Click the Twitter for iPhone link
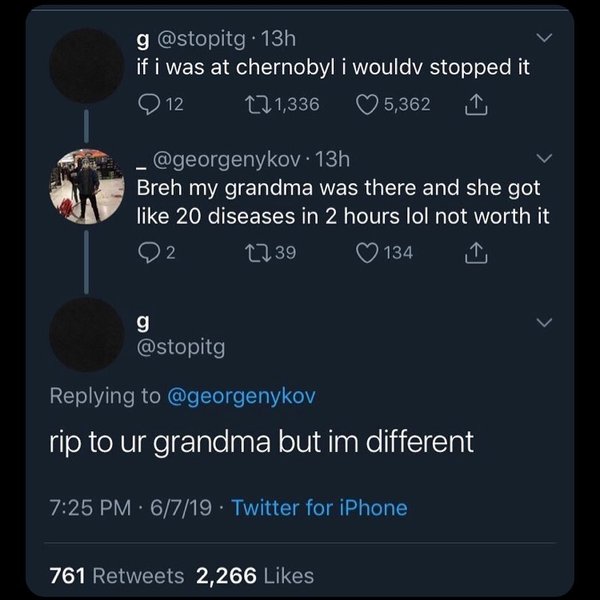The width and height of the screenshot is (600, 600). [x=319, y=508]
